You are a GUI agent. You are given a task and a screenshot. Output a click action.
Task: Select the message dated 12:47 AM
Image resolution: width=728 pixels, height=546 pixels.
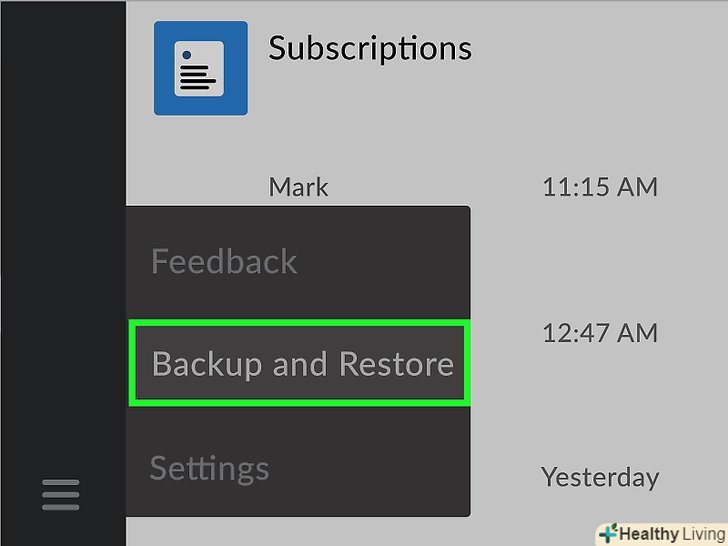pyautogui.click(x=600, y=332)
